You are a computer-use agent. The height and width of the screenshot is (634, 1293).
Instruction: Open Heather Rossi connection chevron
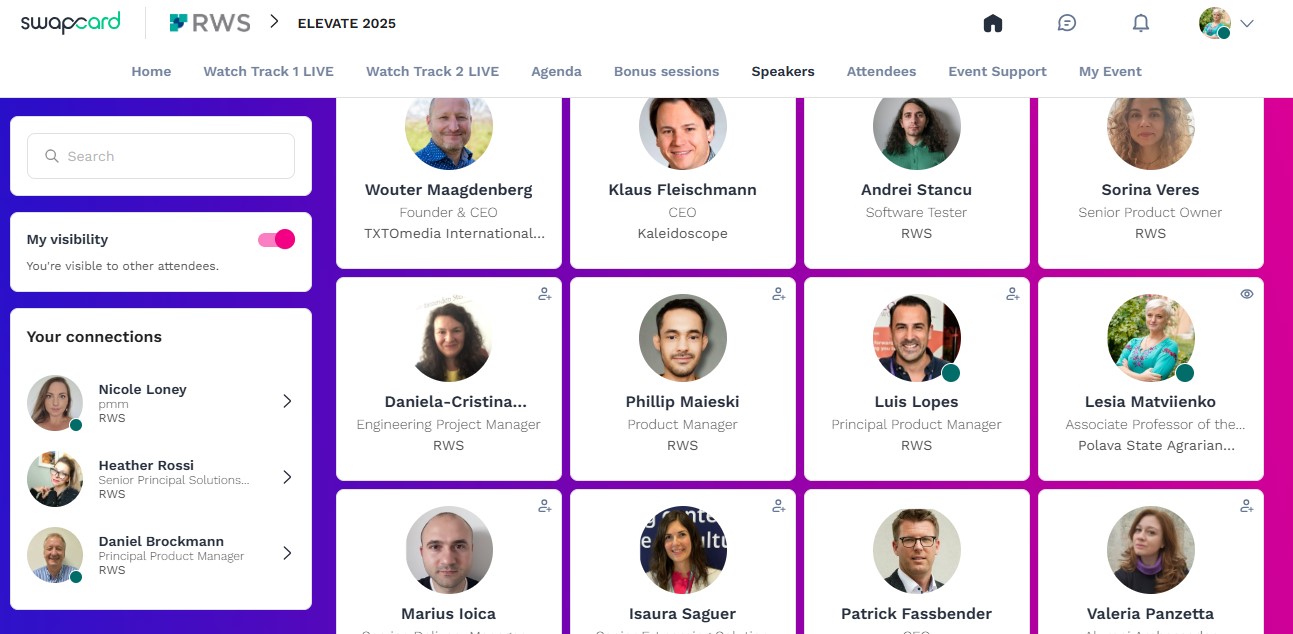287,477
